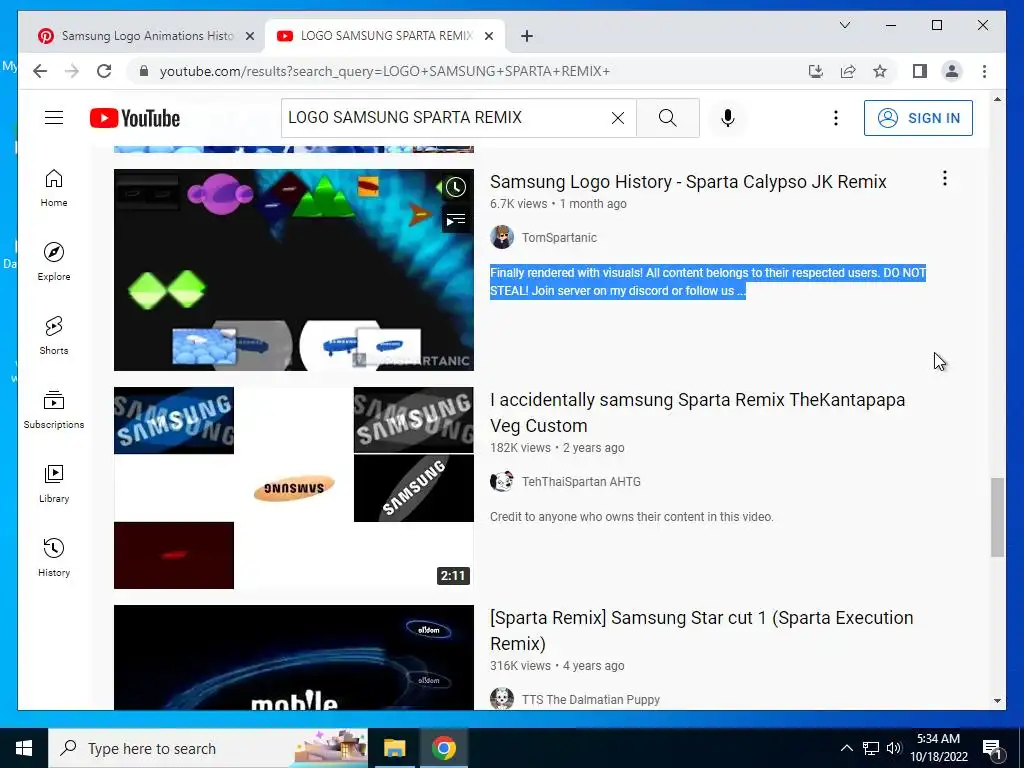
Task: Open the tab search dropdown arrow
Action: click(x=844, y=25)
